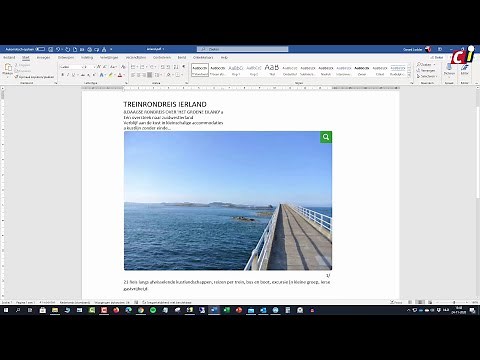480x360 pixels.
Task: Click the Align left icon
Action: click(x=133, y=75)
